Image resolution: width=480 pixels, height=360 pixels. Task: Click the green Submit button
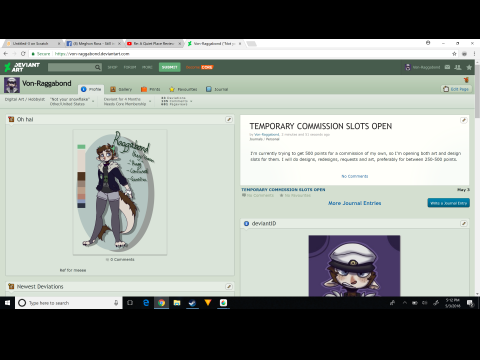point(169,67)
